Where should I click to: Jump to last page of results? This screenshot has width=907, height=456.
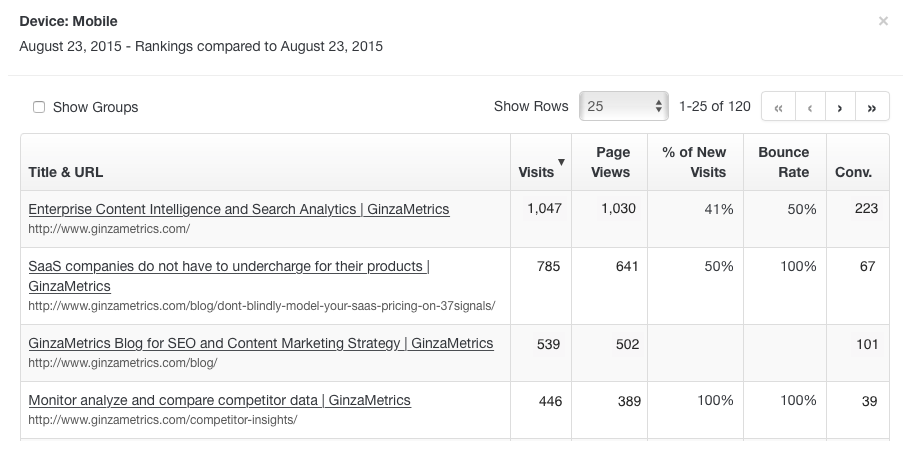coord(872,107)
